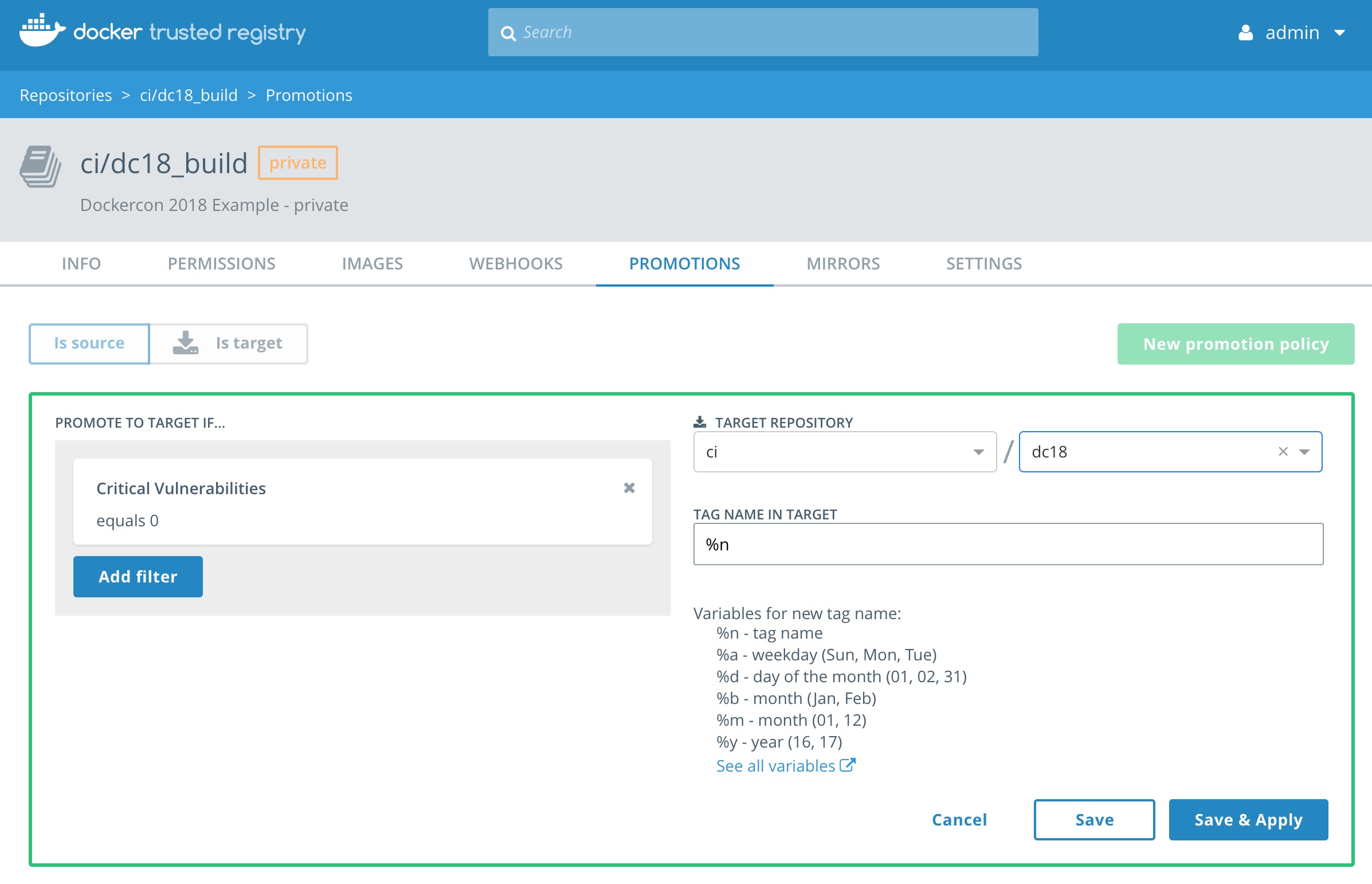Open the admin account dropdown arrow
This screenshot has height=884, width=1372.
click(x=1339, y=33)
